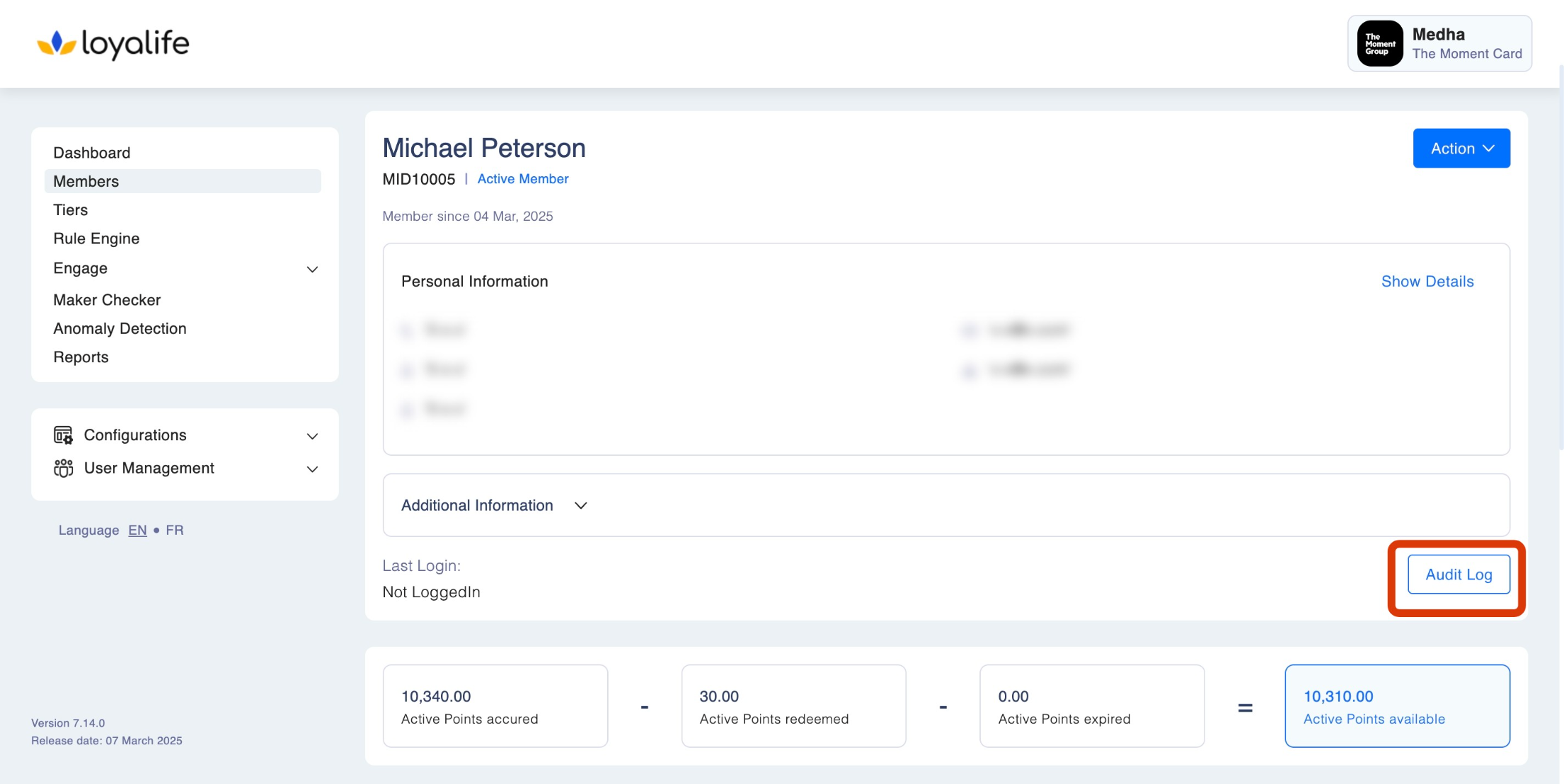The height and width of the screenshot is (784, 1564).
Task: Click the Show Details link
Action: click(1427, 282)
